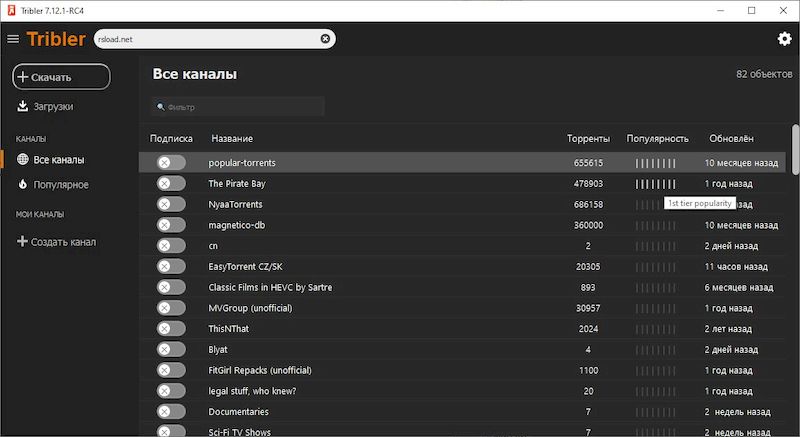Click torrent count 478903
The image size is (800, 437).
[588, 184]
